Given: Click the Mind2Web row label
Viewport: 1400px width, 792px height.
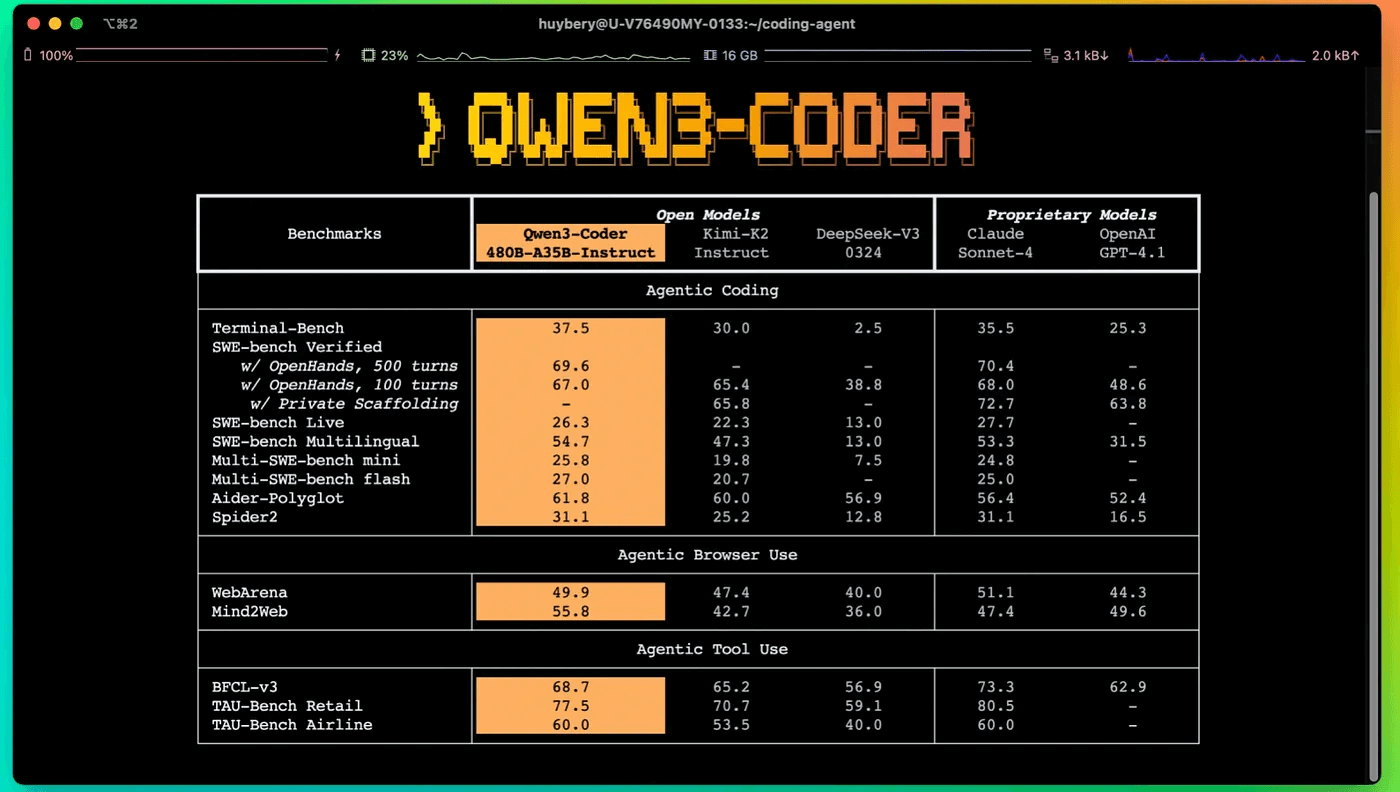Looking at the screenshot, I should pyautogui.click(x=249, y=612).
